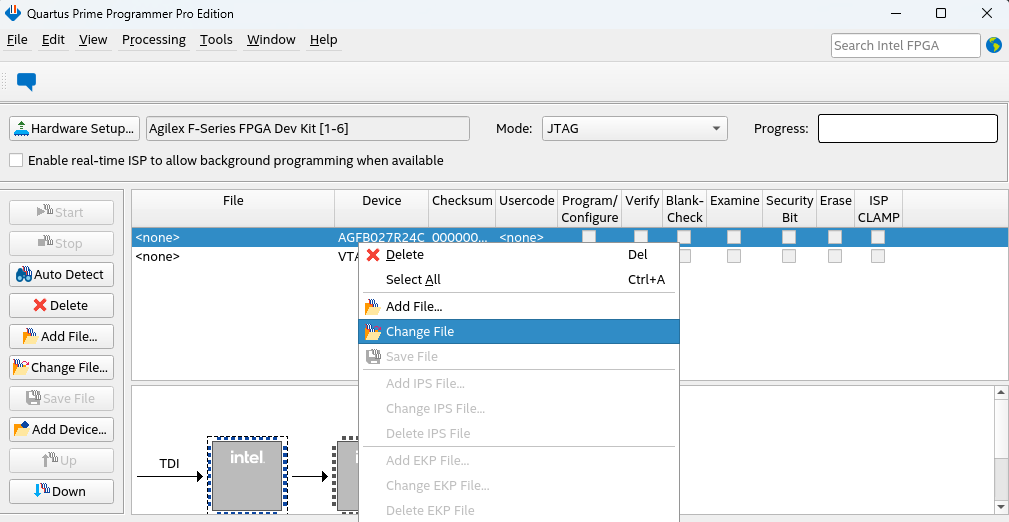Tick Program/Configure checkbox for the AGFB027R24C row
The width and height of the screenshot is (1009, 522).
pos(589,237)
